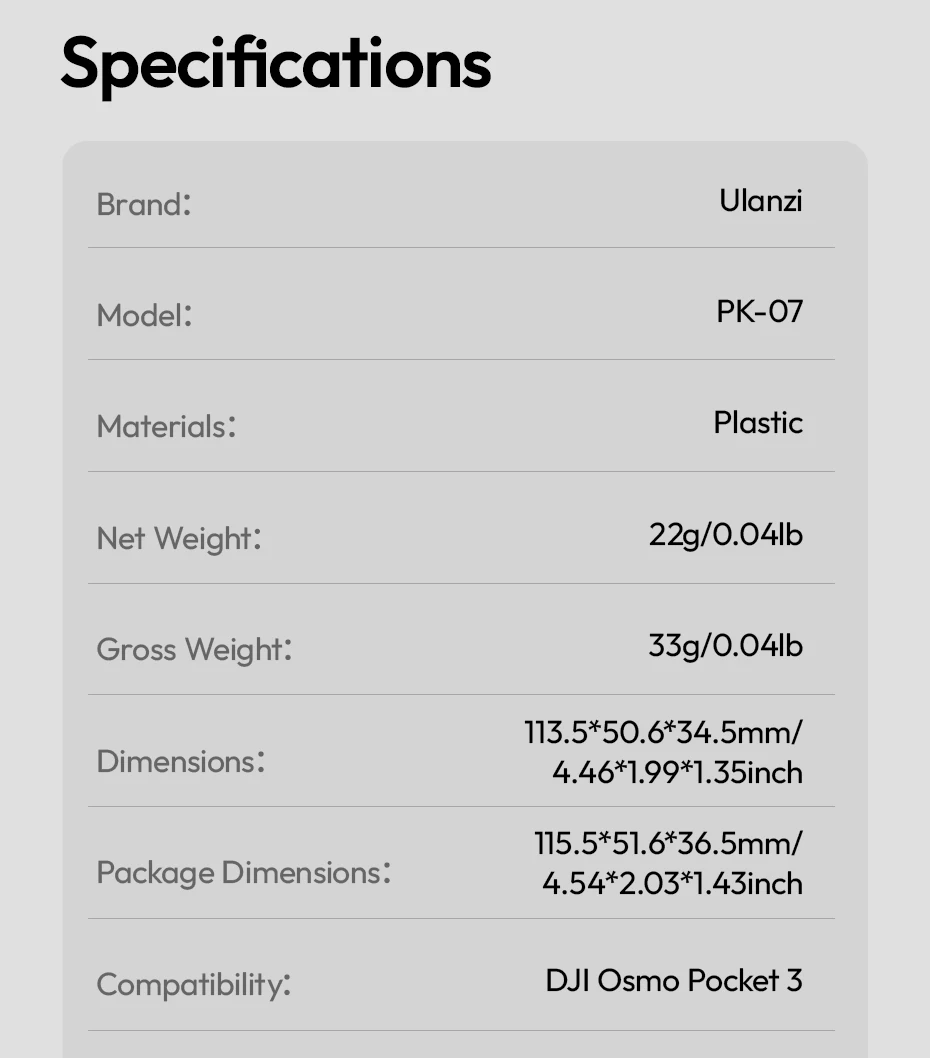
Task: Click the 33g/0.04lb gross weight value
Action: click(x=725, y=646)
